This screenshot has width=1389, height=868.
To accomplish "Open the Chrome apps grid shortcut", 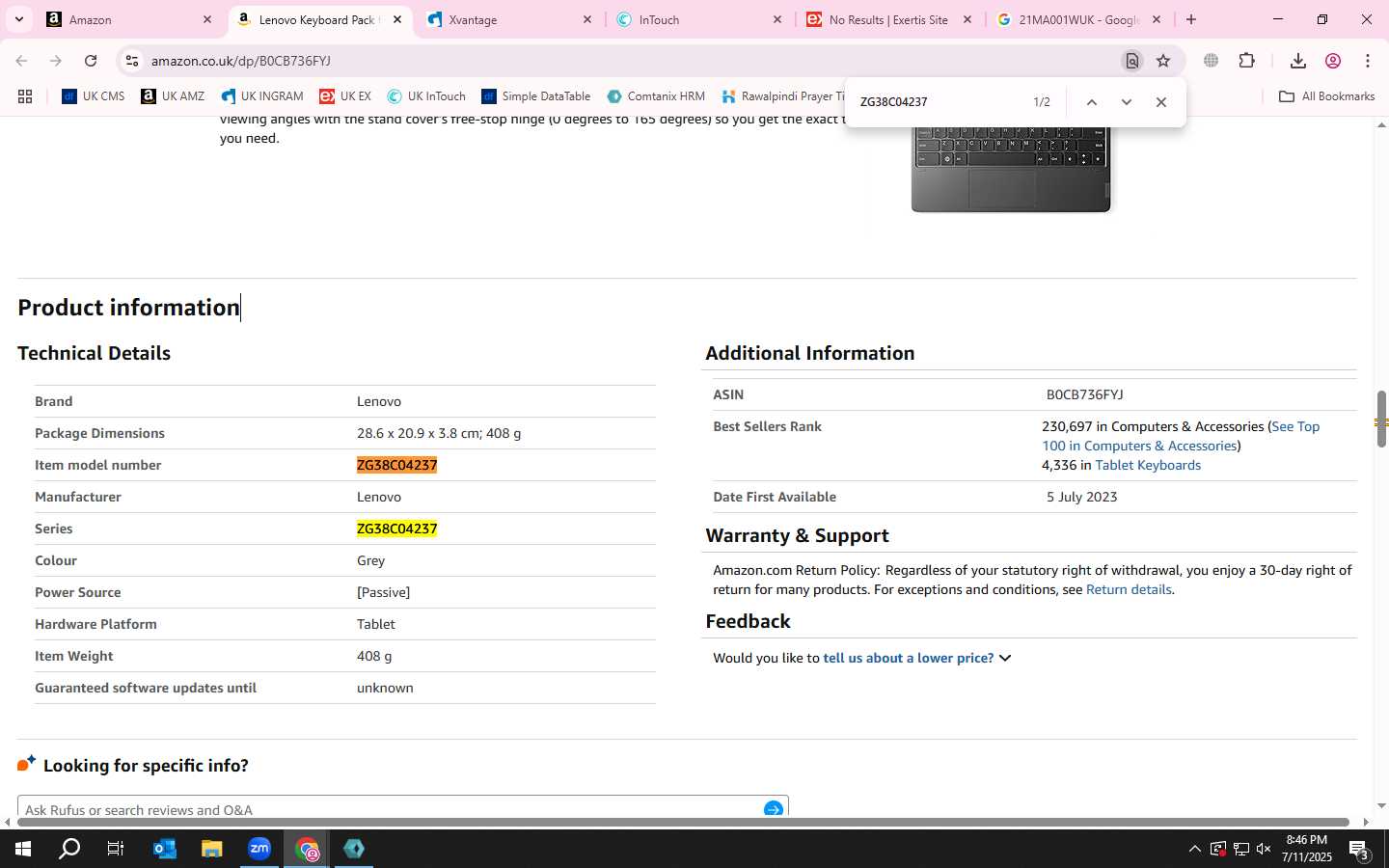I will click(x=25, y=96).
